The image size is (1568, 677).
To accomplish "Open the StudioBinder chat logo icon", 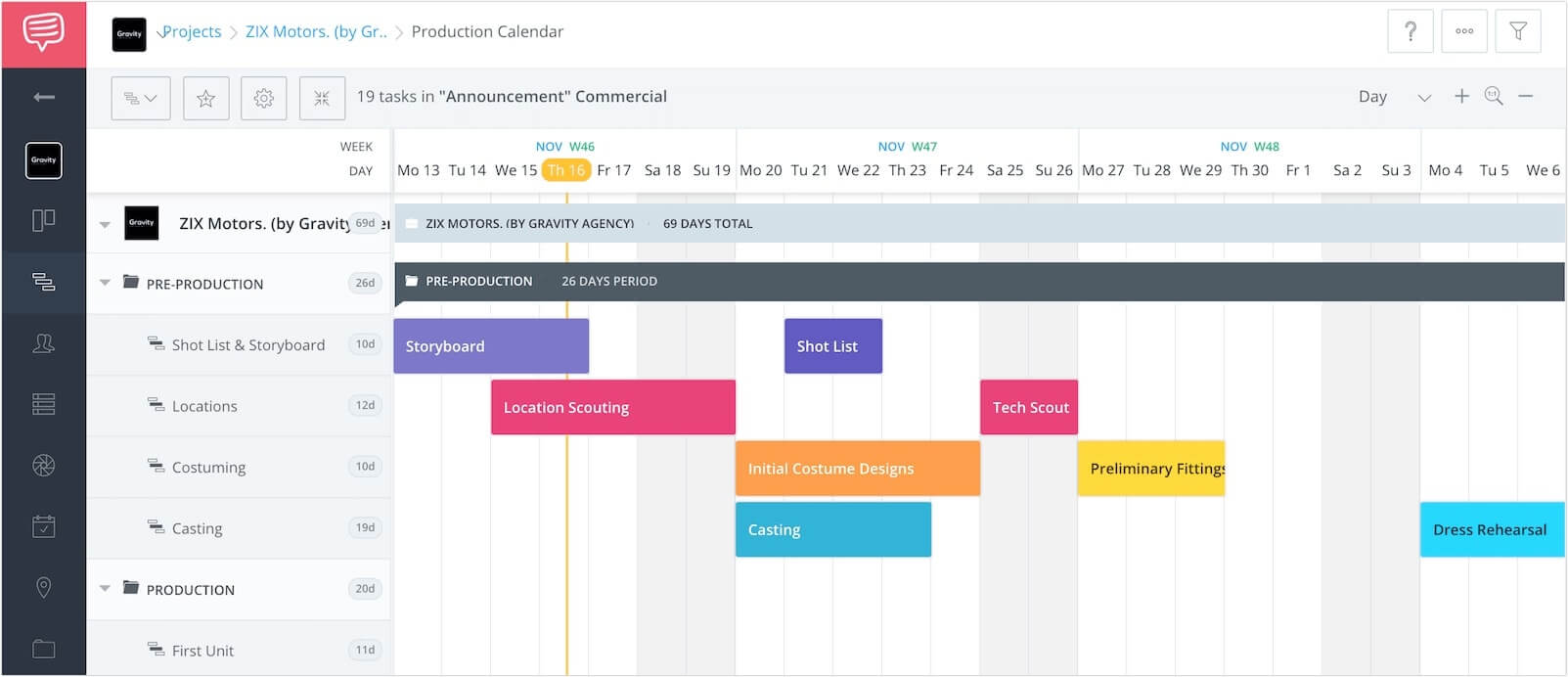I will click(44, 32).
